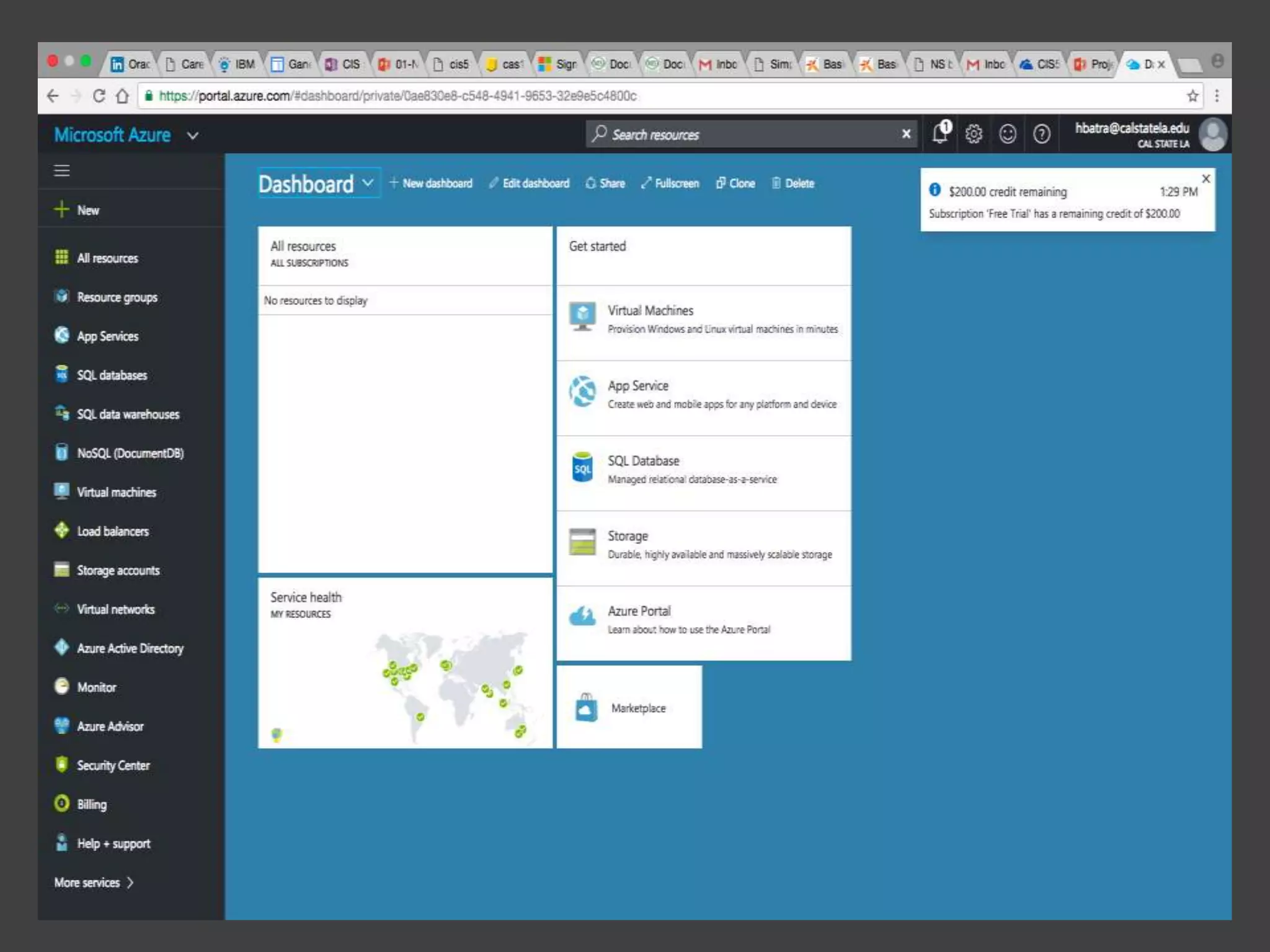Click the Security Center sidebar icon
The image size is (1270, 952).
61,764
